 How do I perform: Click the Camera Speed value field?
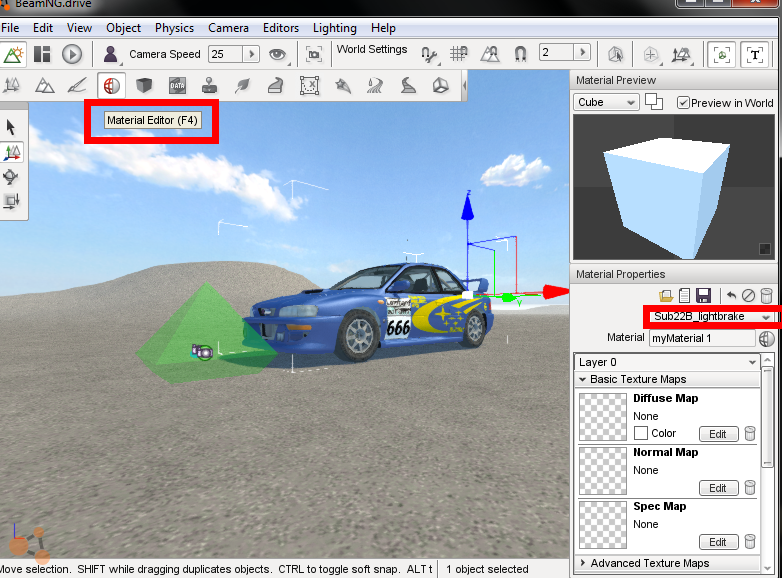226,54
